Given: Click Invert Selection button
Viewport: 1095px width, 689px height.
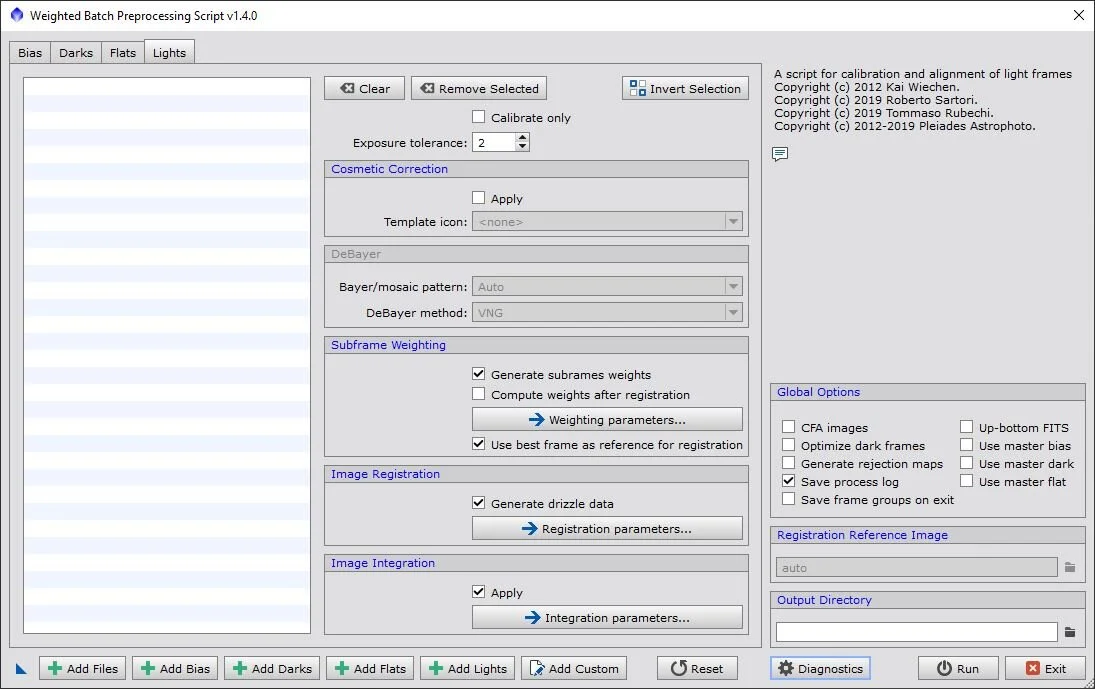Looking at the screenshot, I should tap(685, 89).
